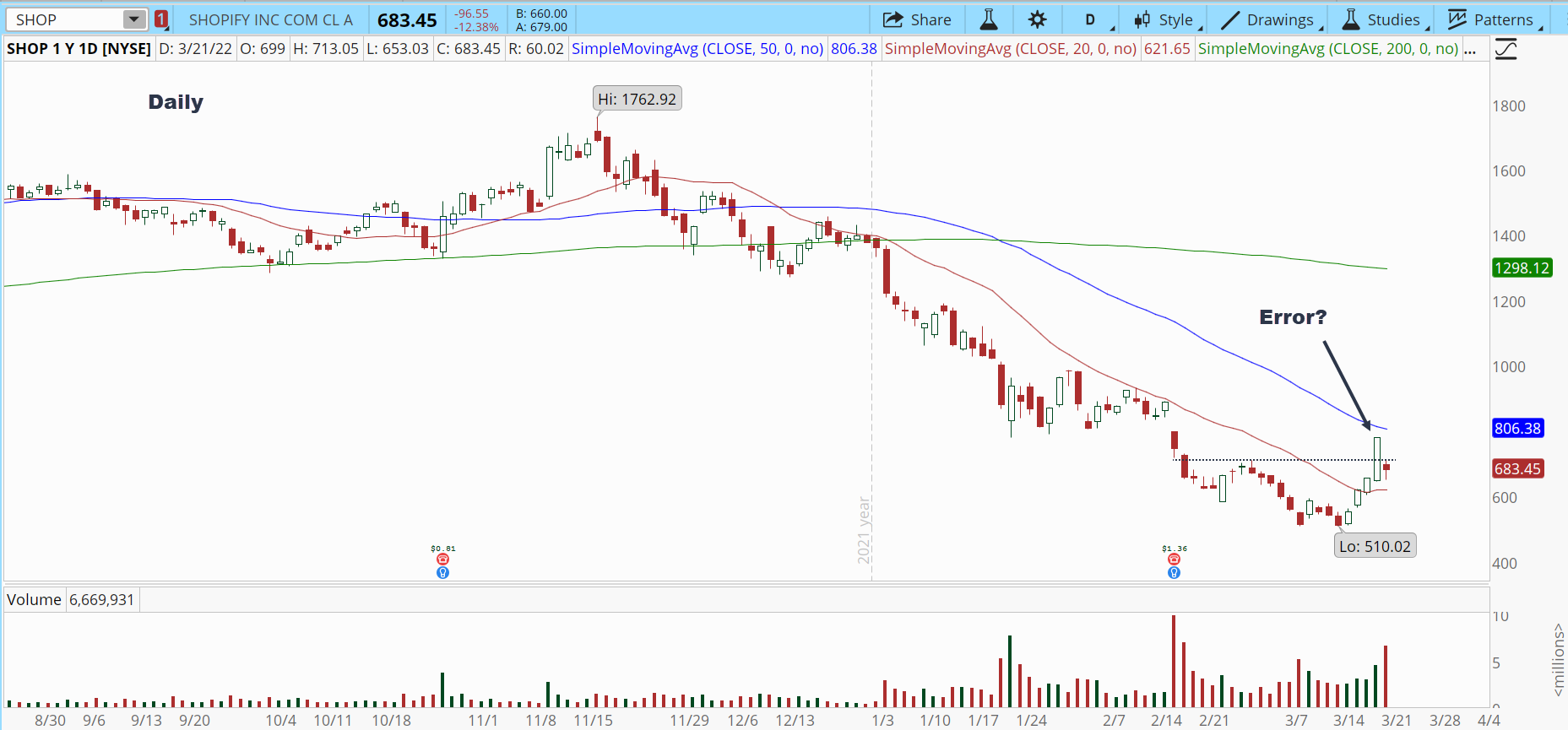Click the Volume panel label
This screenshot has width=1568, height=730.
click(34, 600)
